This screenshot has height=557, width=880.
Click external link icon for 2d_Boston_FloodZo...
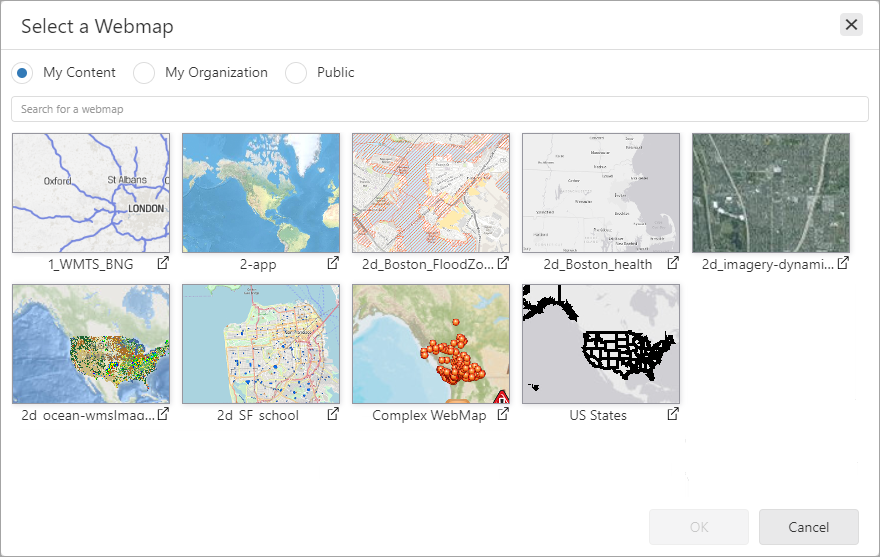click(503, 263)
